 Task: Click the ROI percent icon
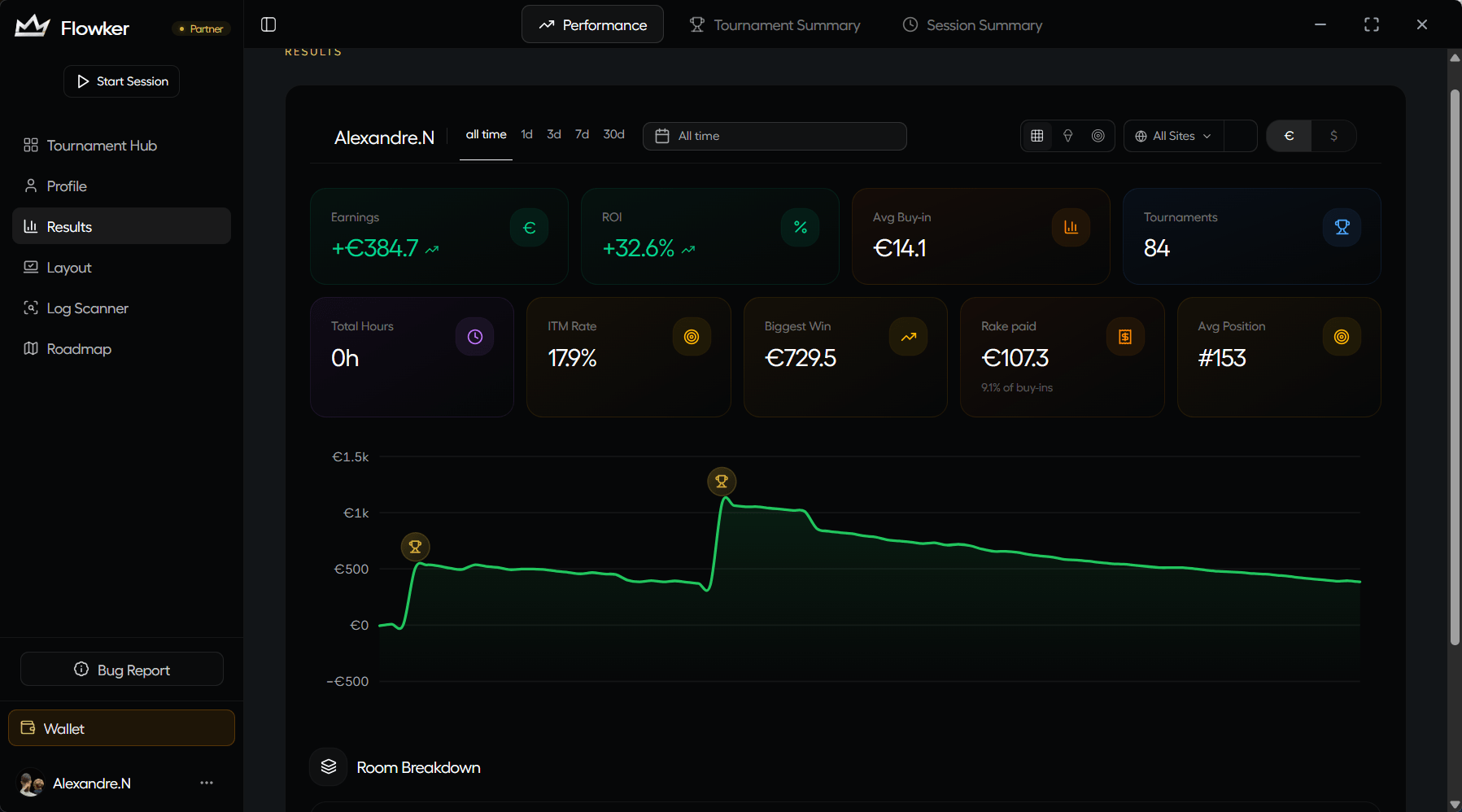click(801, 228)
